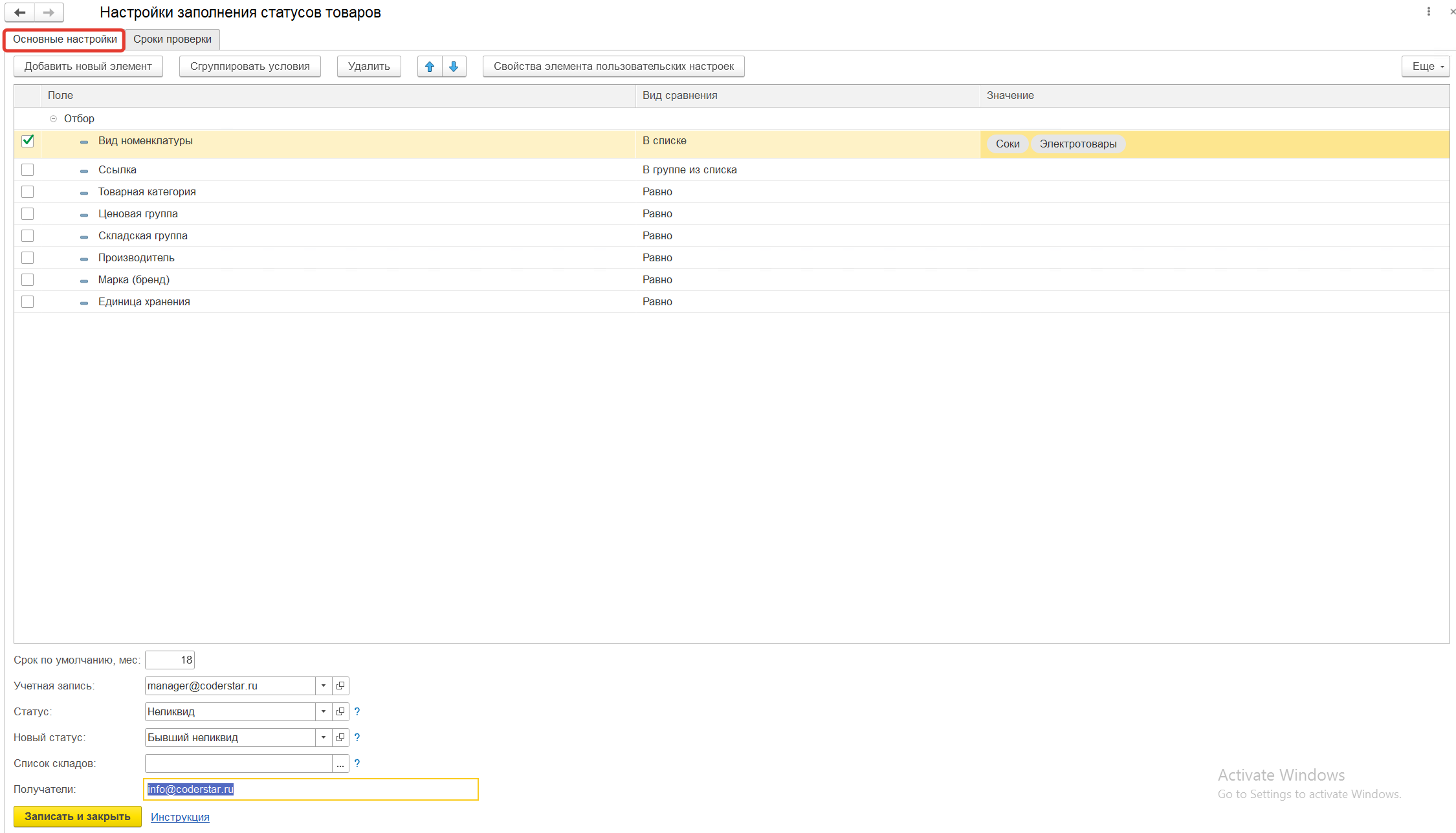The width and height of the screenshot is (1456, 833).
Task: Click Срок по умолчанию months field
Action: [170, 660]
